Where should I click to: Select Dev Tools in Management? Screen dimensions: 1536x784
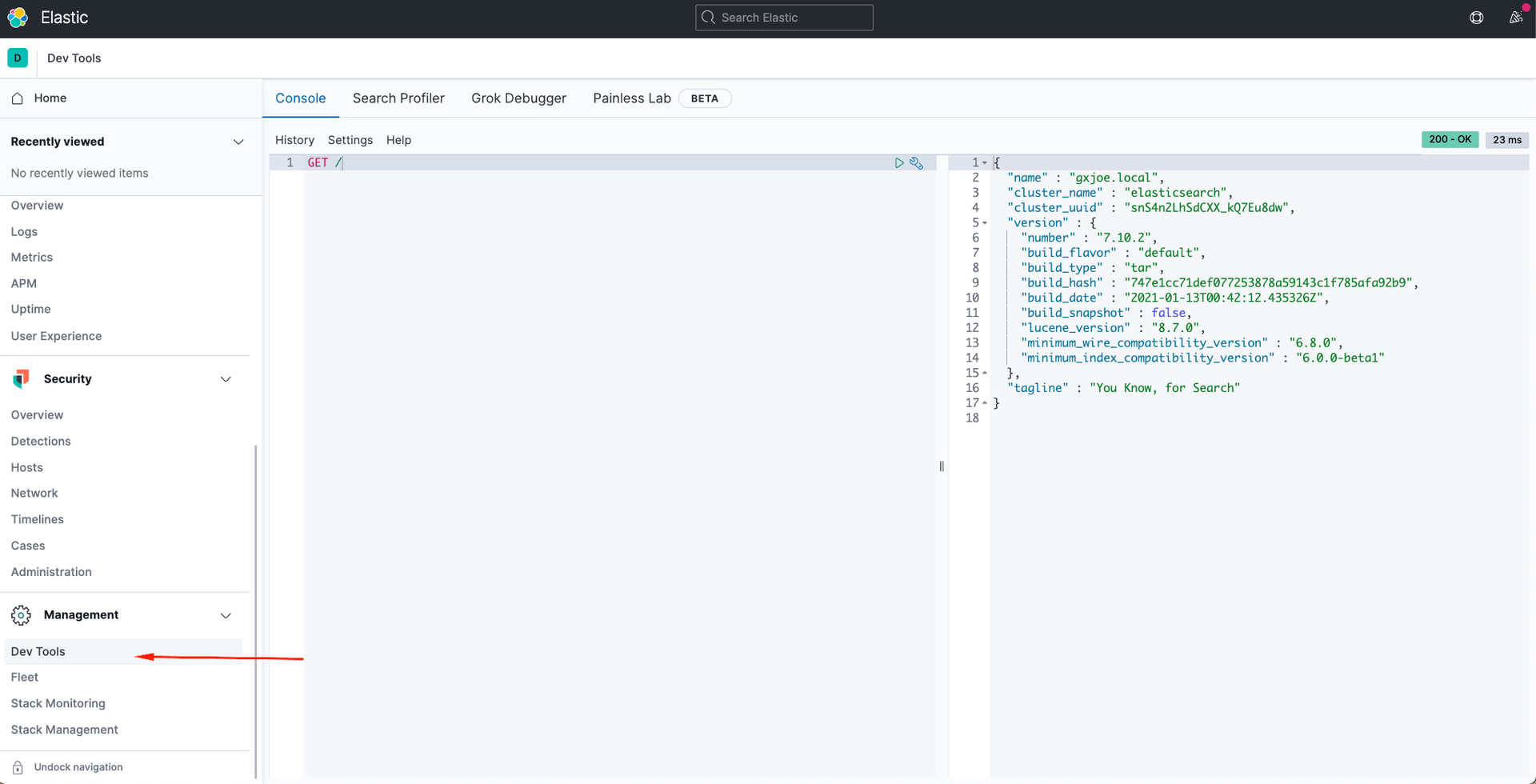point(123,651)
